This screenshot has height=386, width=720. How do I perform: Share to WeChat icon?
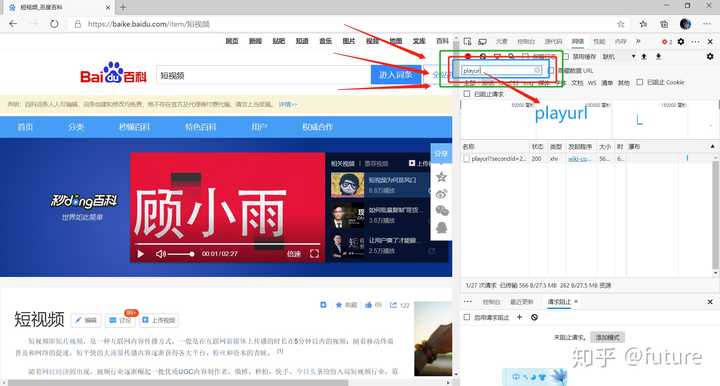point(442,211)
